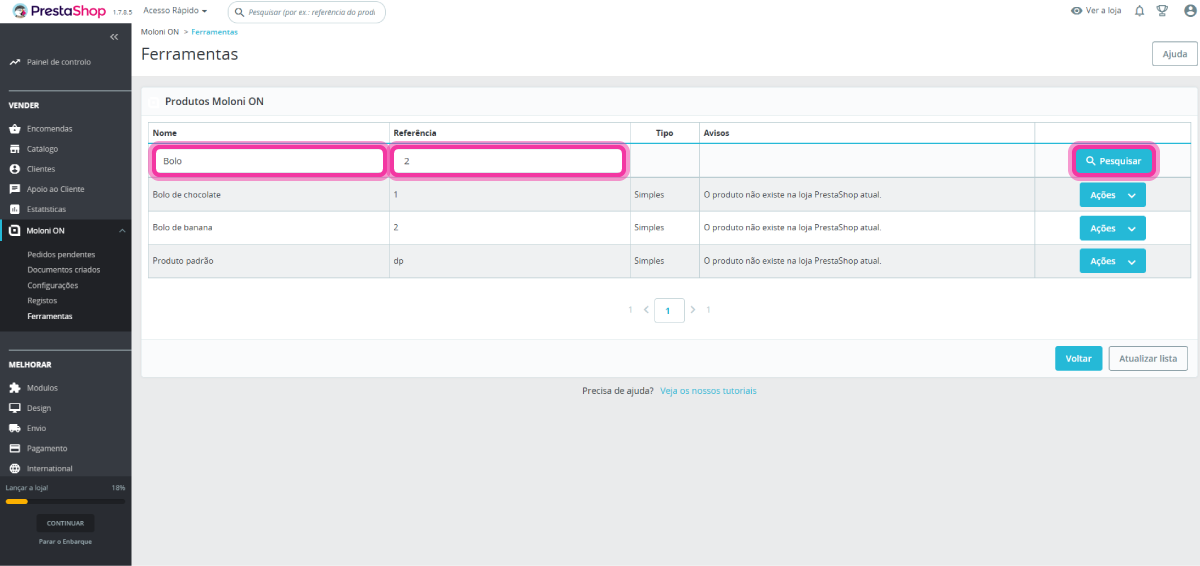Click the Clientes person icon
This screenshot has height=566, width=1200.
coord(15,169)
